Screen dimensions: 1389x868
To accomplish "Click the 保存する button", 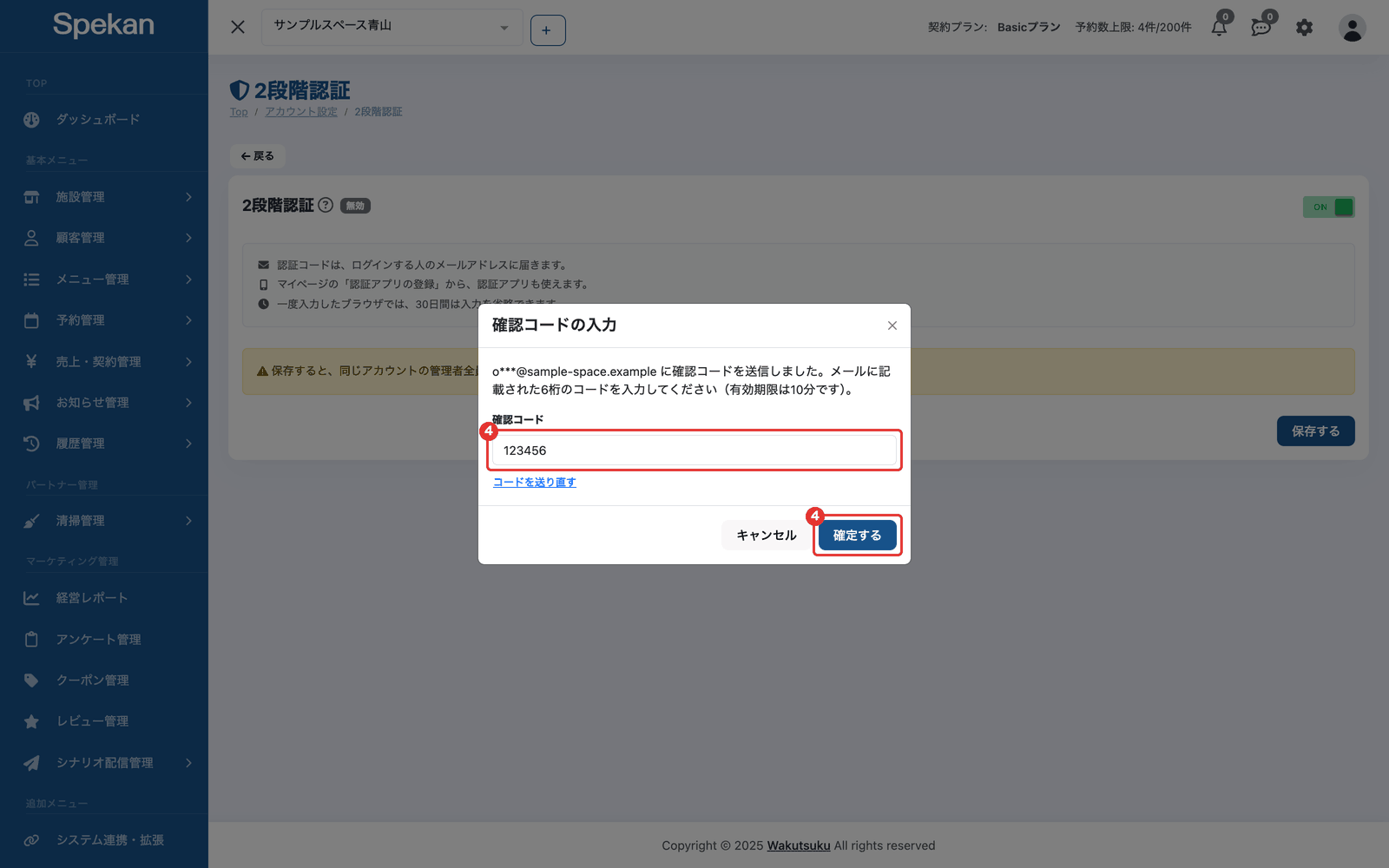I will 1315,431.
